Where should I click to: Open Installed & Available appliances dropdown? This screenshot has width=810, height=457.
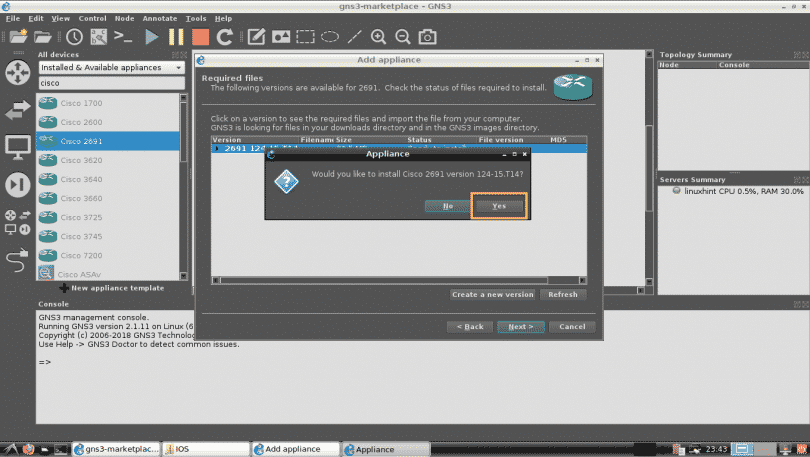click(x=112, y=68)
